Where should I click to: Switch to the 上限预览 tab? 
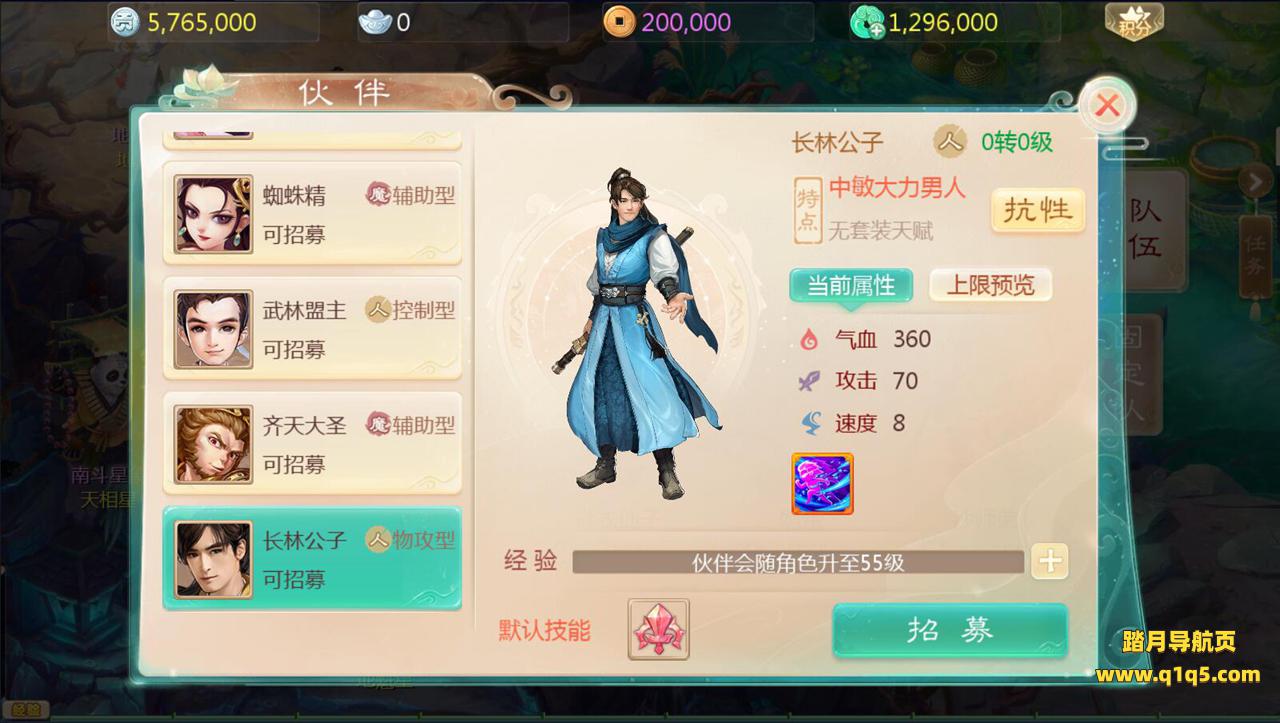(991, 285)
